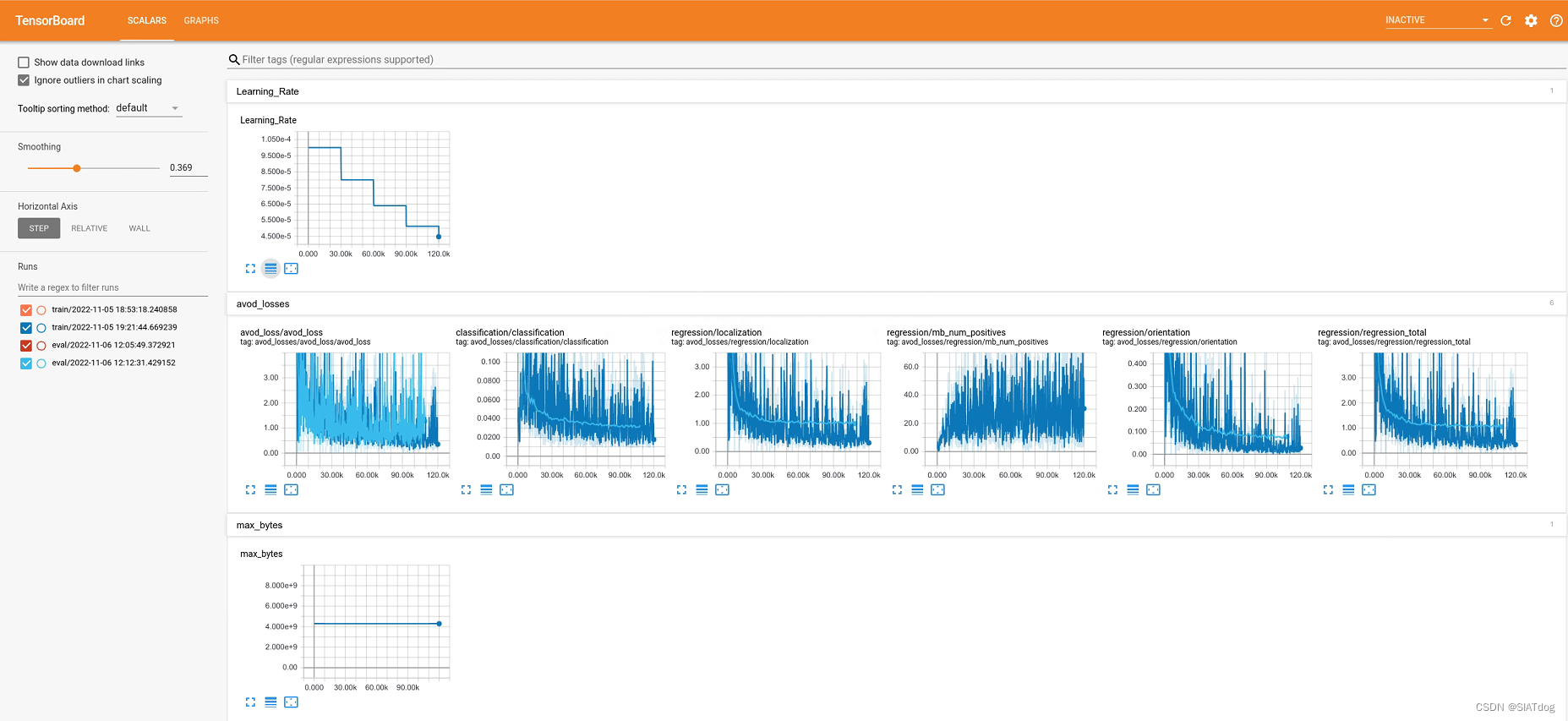Toggle log scale on regression_total chart

(1348, 490)
